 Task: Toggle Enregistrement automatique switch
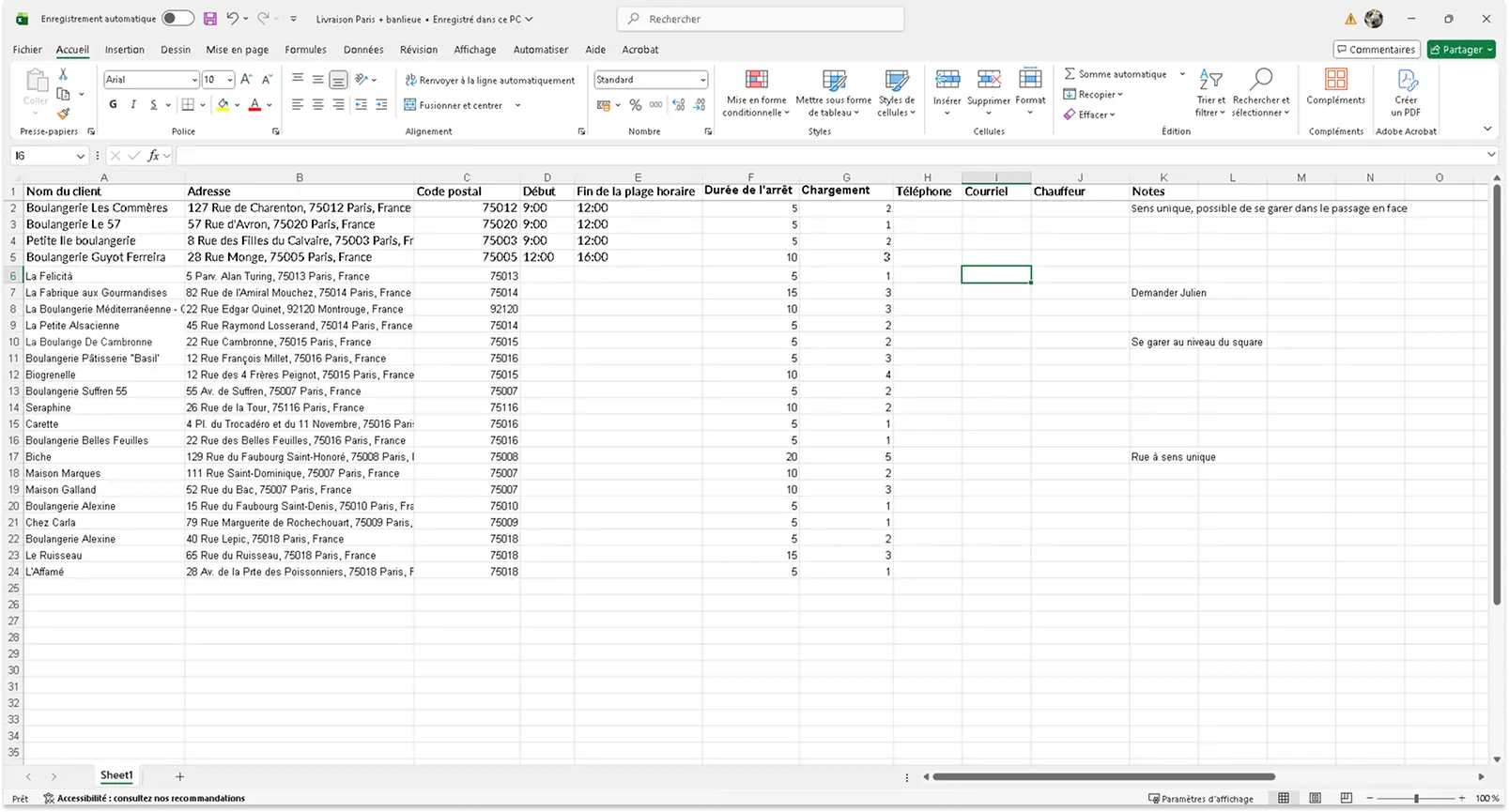177,19
